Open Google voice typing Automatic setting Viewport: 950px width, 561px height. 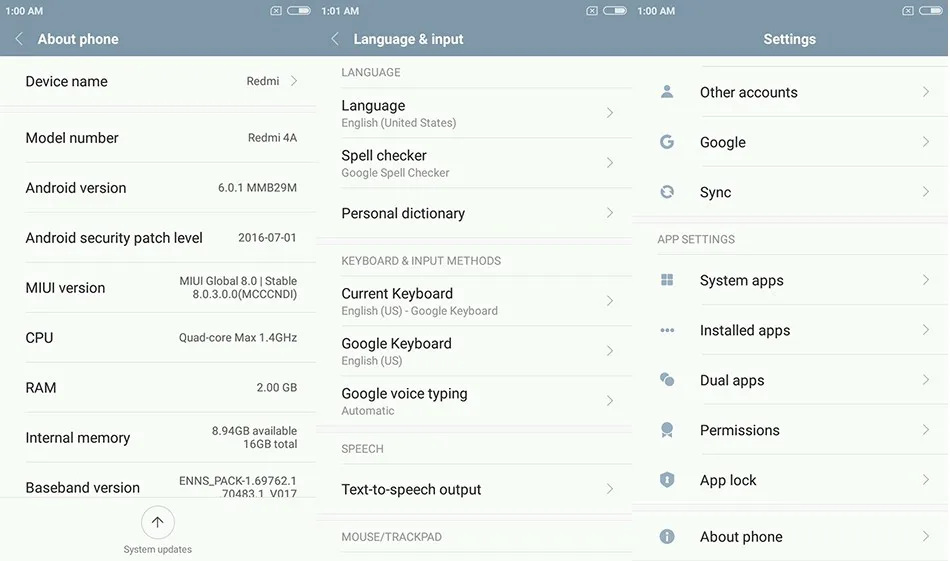(x=474, y=400)
